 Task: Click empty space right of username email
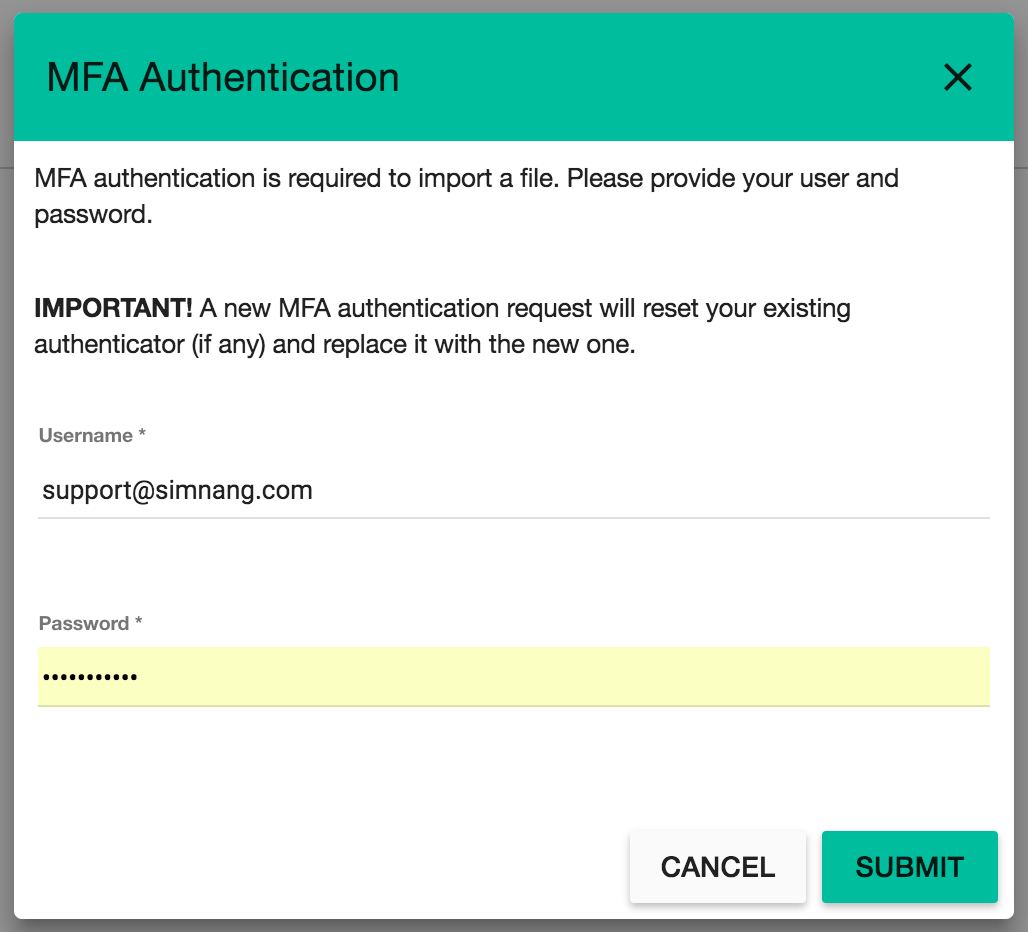point(649,490)
